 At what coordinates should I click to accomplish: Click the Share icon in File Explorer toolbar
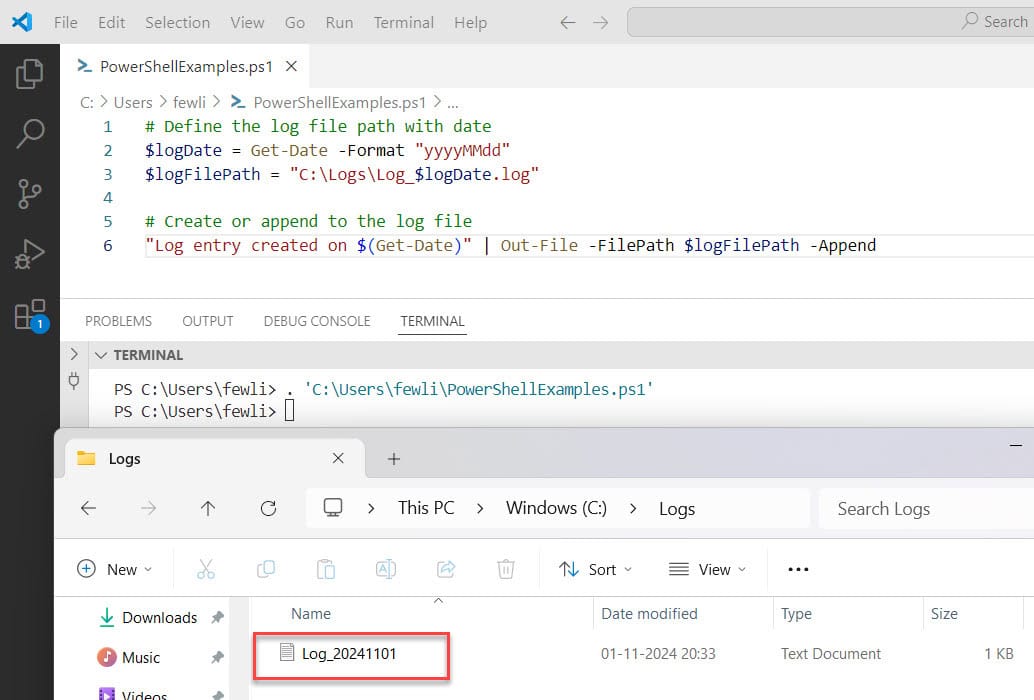click(446, 568)
